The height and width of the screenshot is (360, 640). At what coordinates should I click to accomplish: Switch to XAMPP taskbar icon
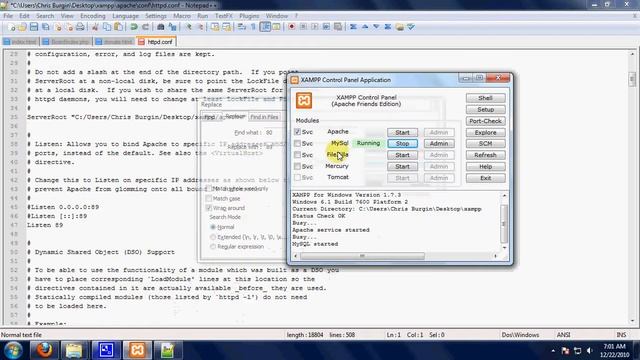[x=137, y=350]
